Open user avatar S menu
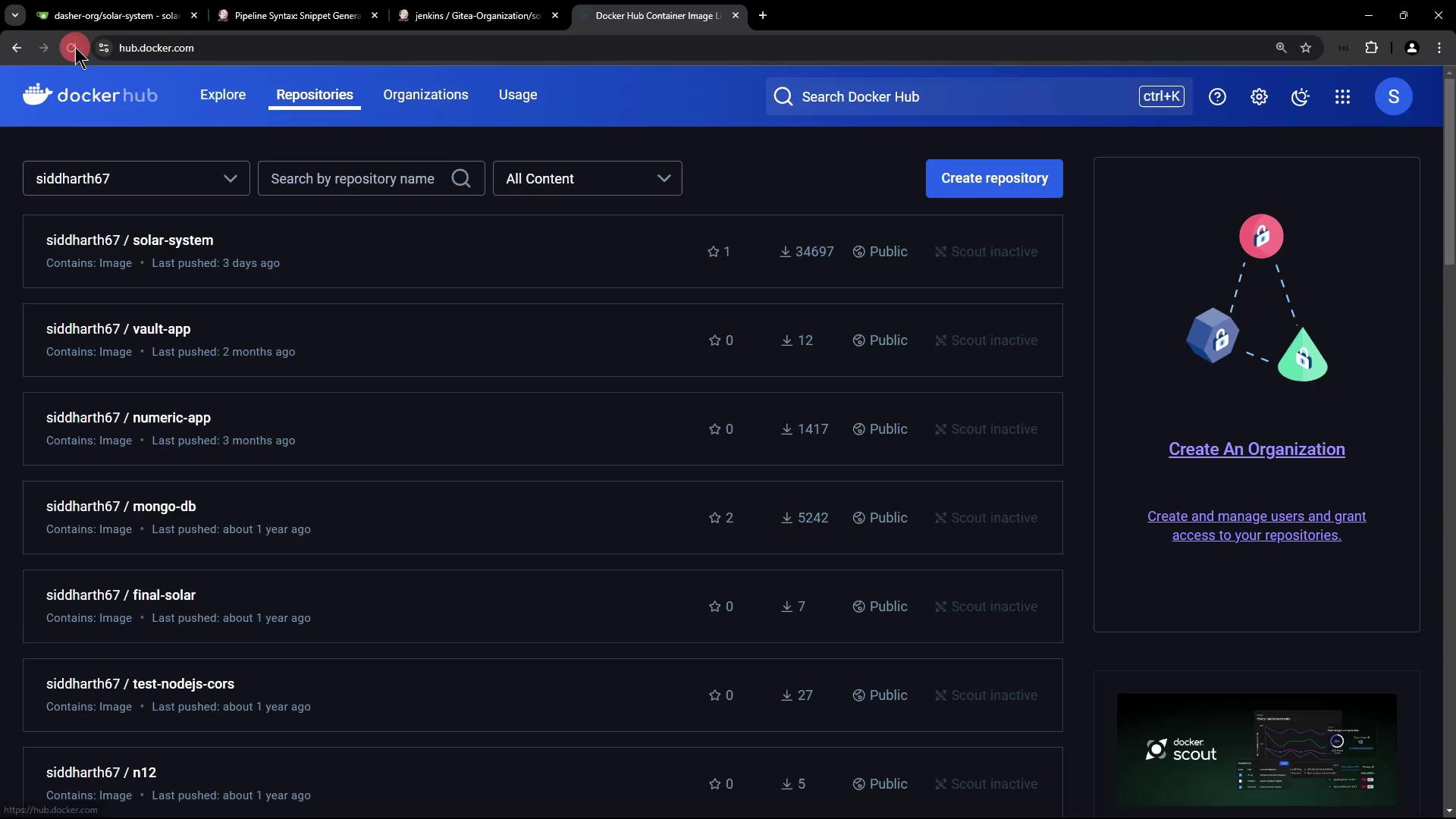The image size is (1456, 819). tap(1393, 96)
